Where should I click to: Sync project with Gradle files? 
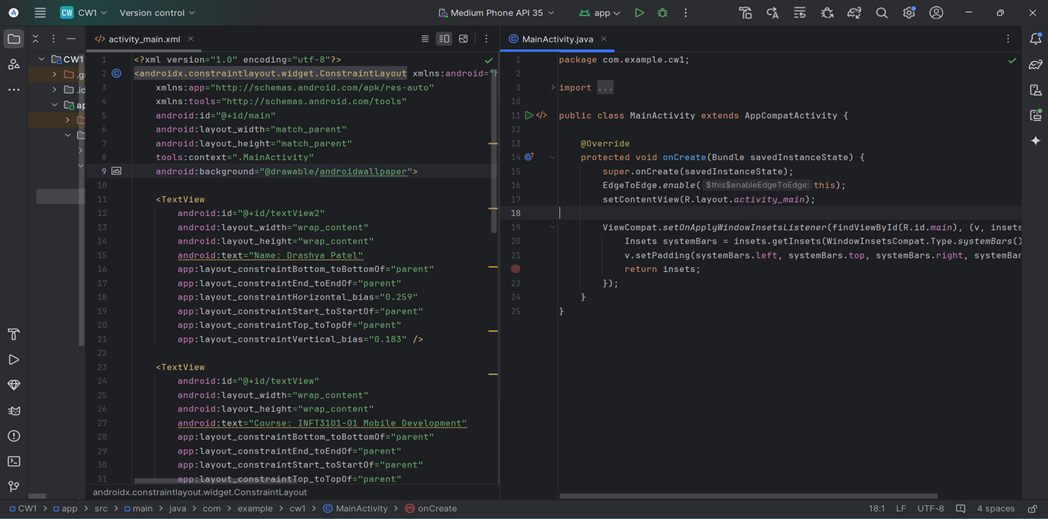click(854, 13)
